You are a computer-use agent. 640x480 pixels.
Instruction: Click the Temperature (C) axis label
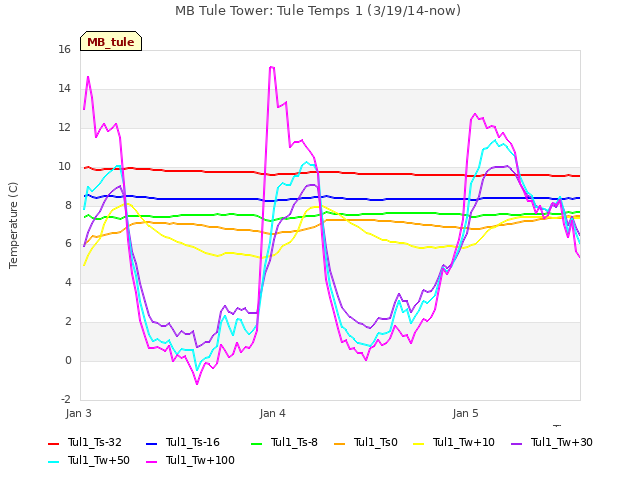point(13,225)
